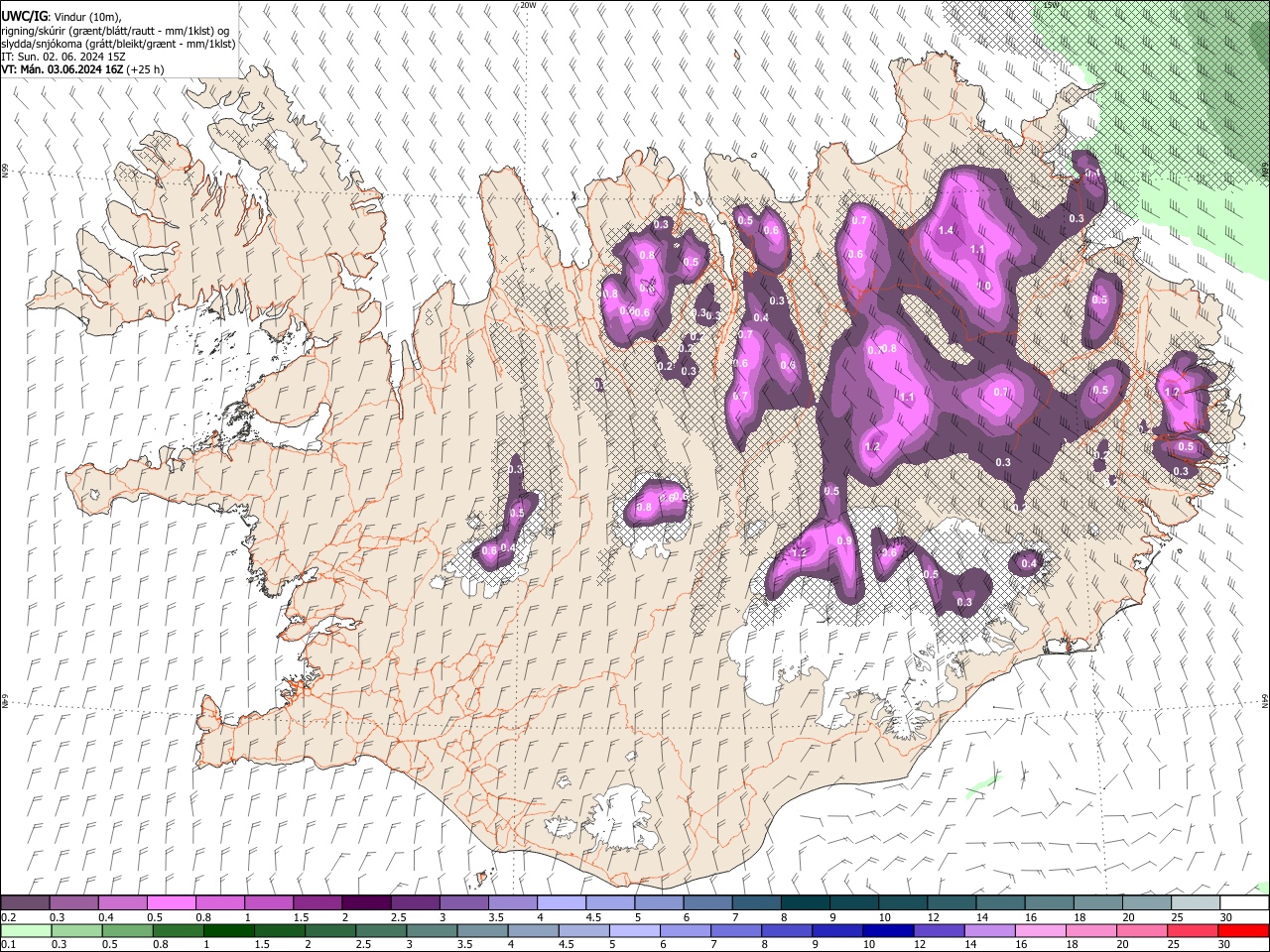Click the 20W longitude label

[x=528, y=5]
